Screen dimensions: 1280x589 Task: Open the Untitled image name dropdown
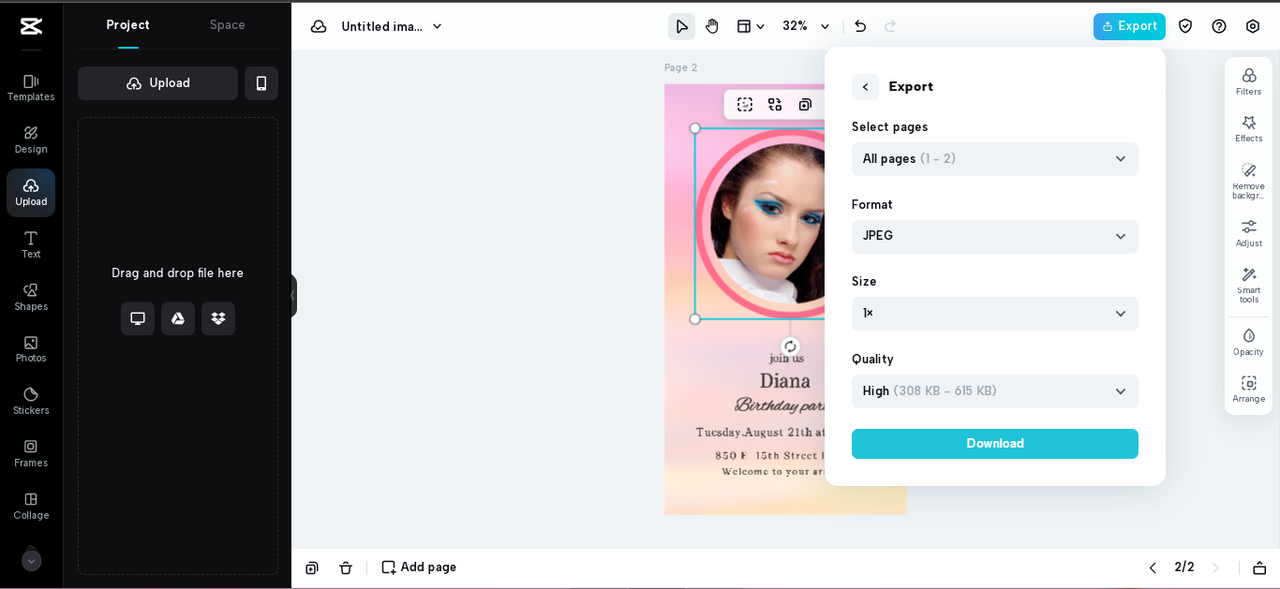point(392,26)
